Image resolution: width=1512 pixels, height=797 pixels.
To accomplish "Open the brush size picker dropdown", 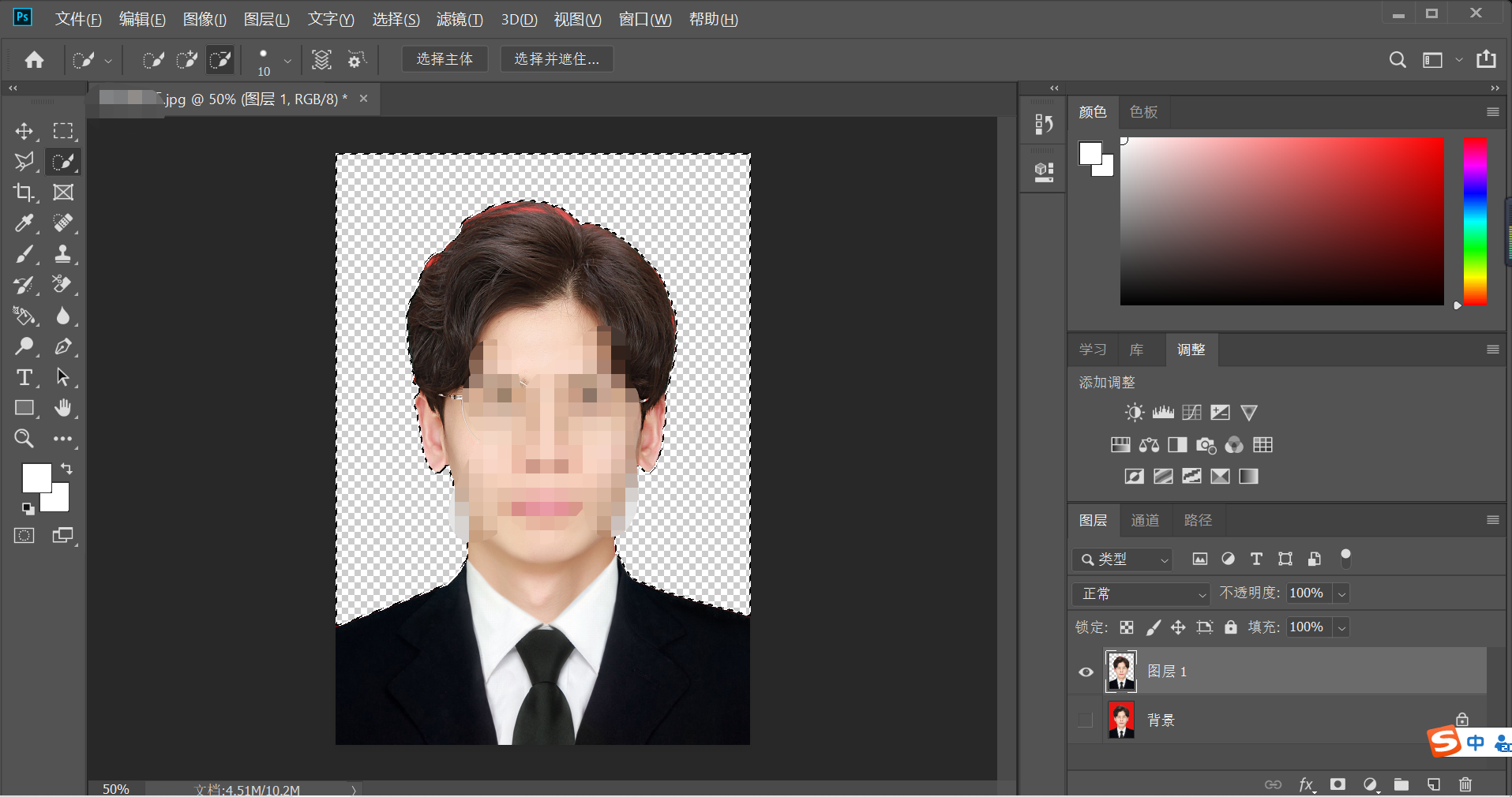I will (x=287, y=60).
